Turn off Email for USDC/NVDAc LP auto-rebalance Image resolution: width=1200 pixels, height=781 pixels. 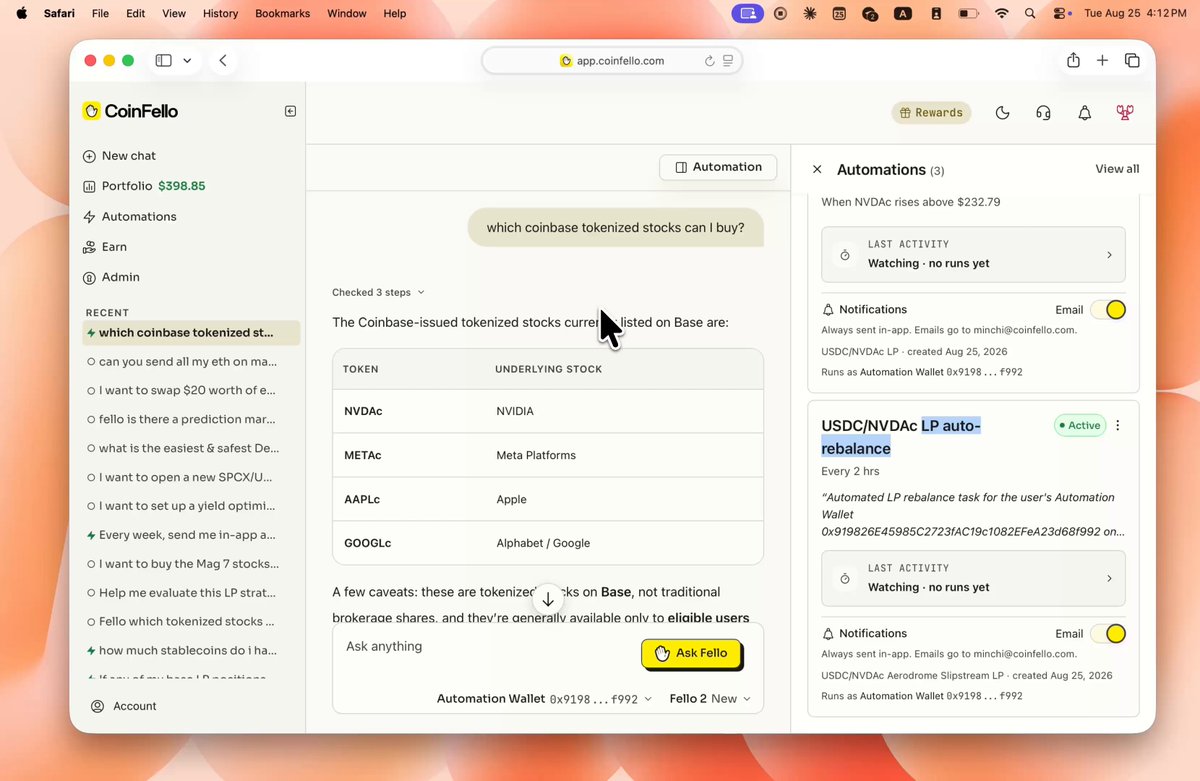tap(1108, 634)
